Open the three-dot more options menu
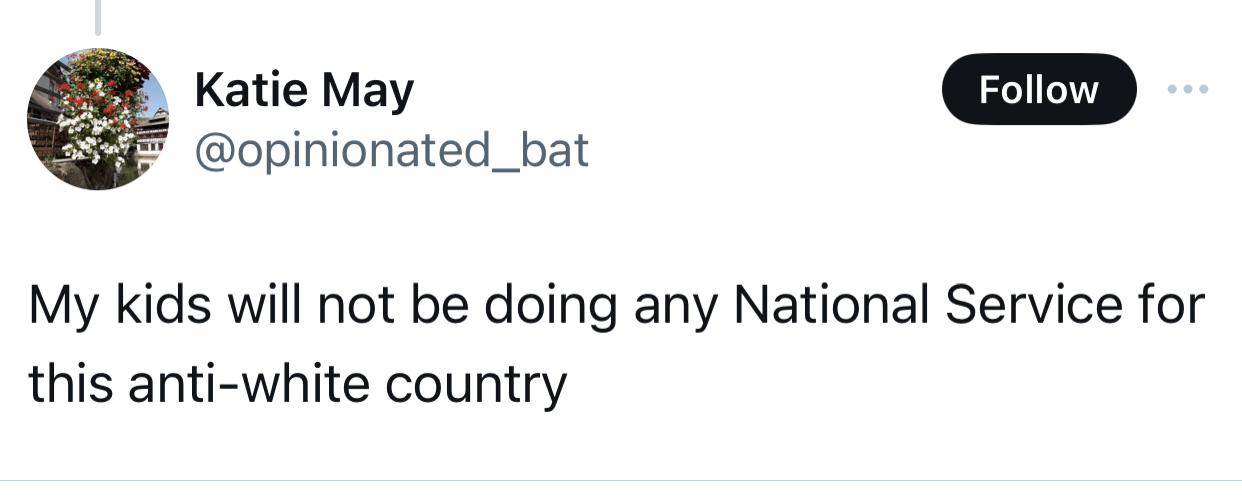Viewport: 1242px width, 504px height. click(1188, 90)
